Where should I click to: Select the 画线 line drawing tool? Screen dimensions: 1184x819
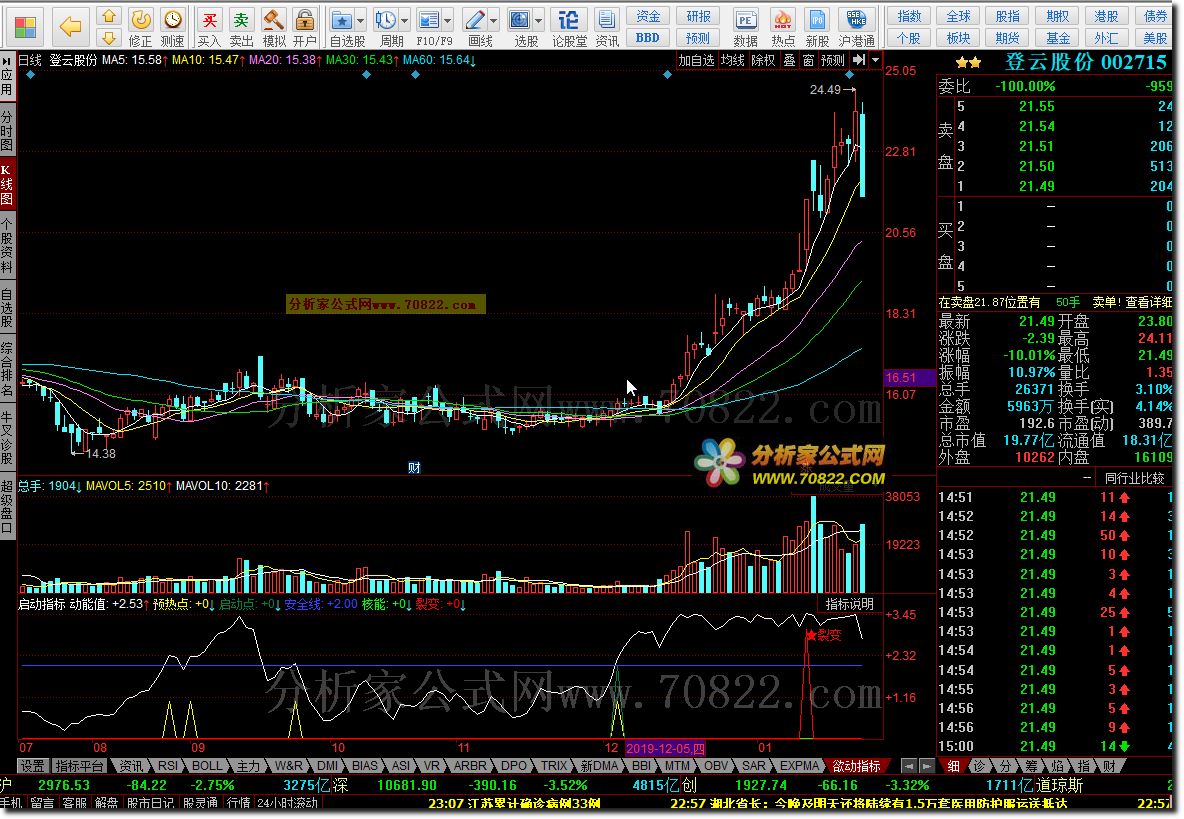[475, 27]
